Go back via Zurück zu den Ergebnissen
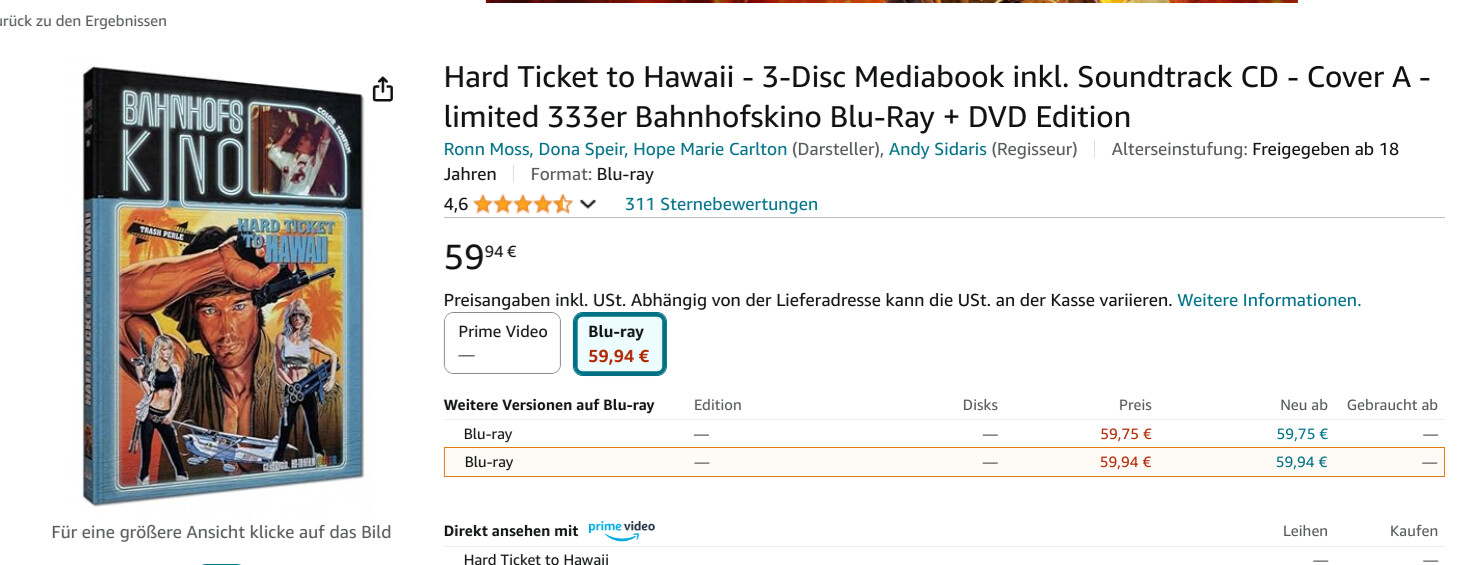Screen dimensions: 1464x565 tap(83, 21)
